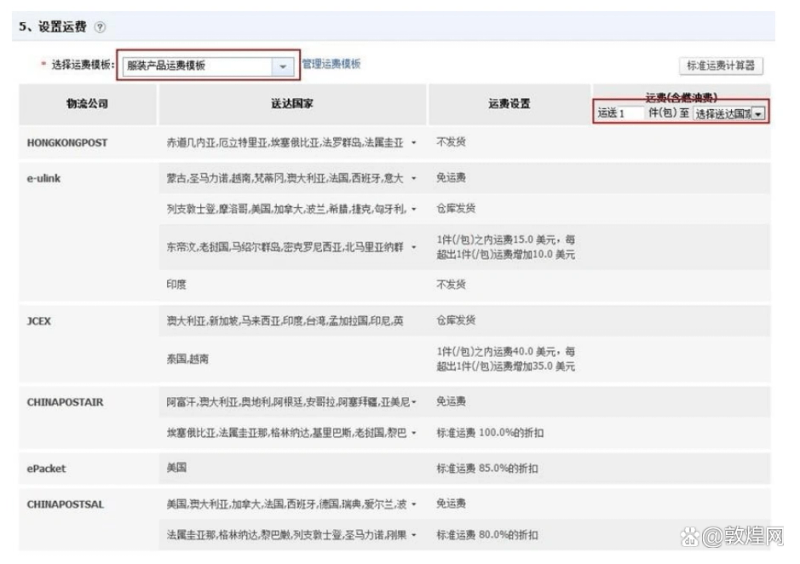Expand CHINAPOSTAIR countries starting with 埃塞俄比亚
The width and height of the screenshot is (800, 564).
[x=414, y=433]
